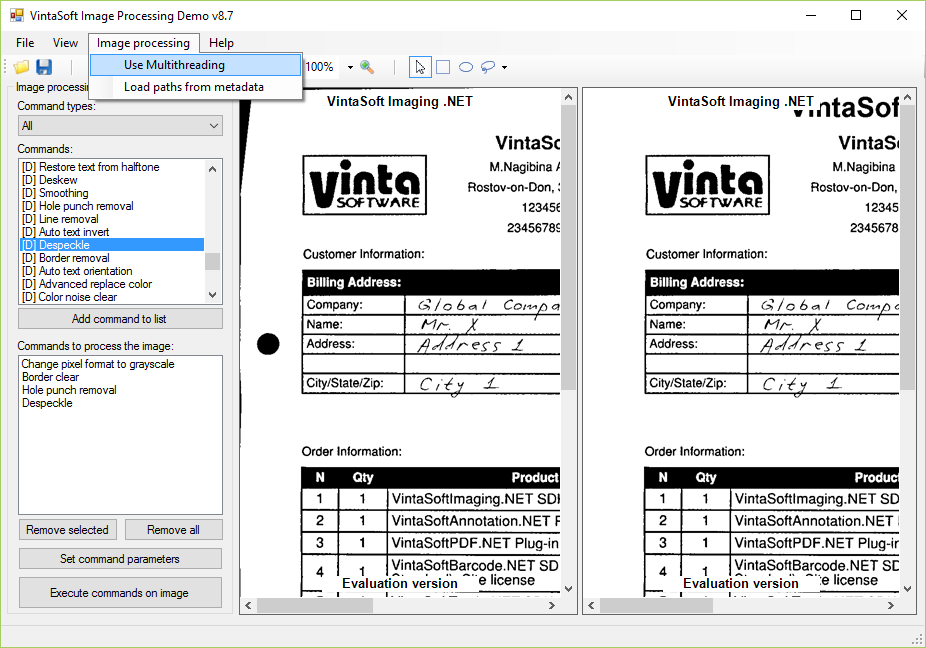Select '[D] Advanced replace color' command

coord(112,284)
